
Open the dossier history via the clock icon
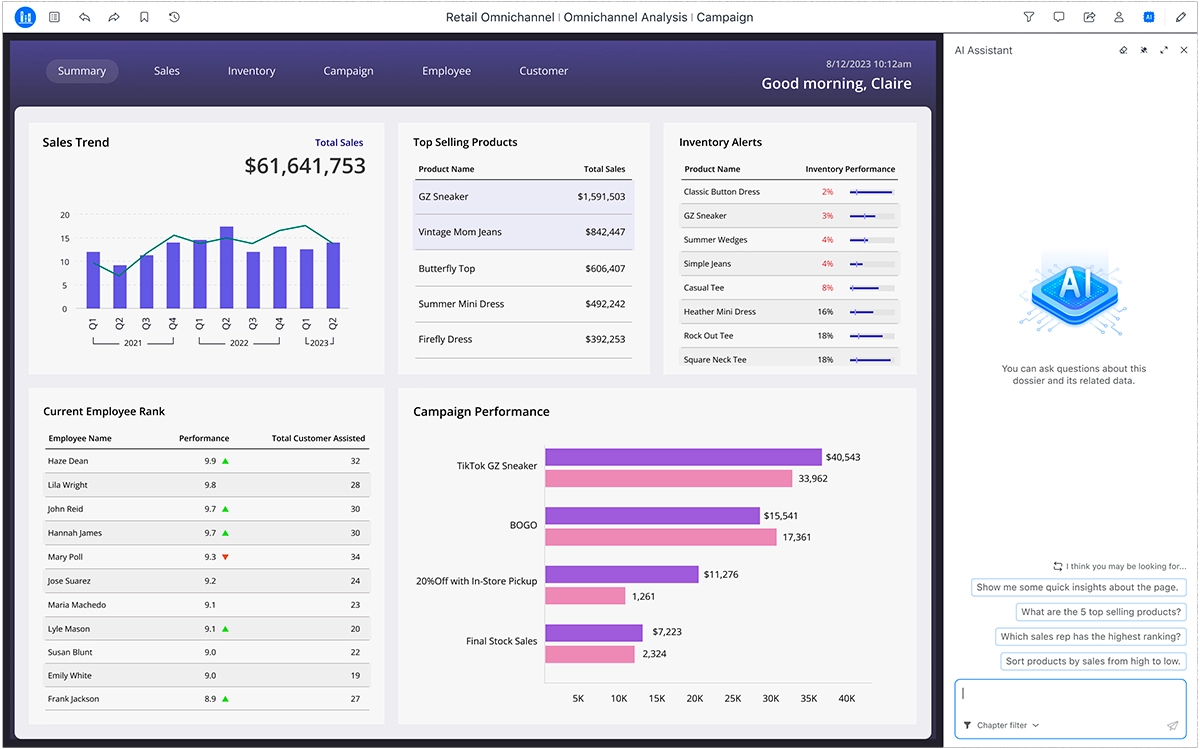[173, 17]
